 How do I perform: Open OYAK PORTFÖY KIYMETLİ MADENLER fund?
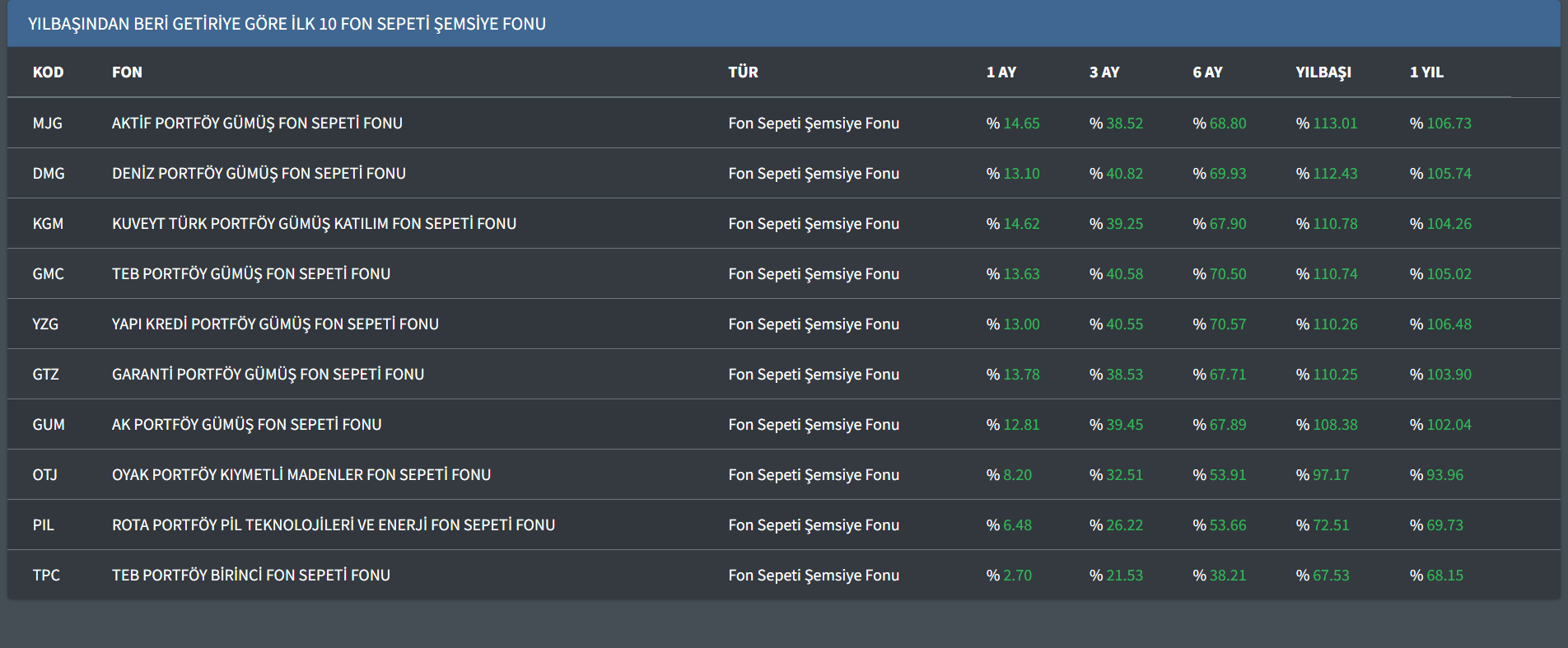point(301,475)
